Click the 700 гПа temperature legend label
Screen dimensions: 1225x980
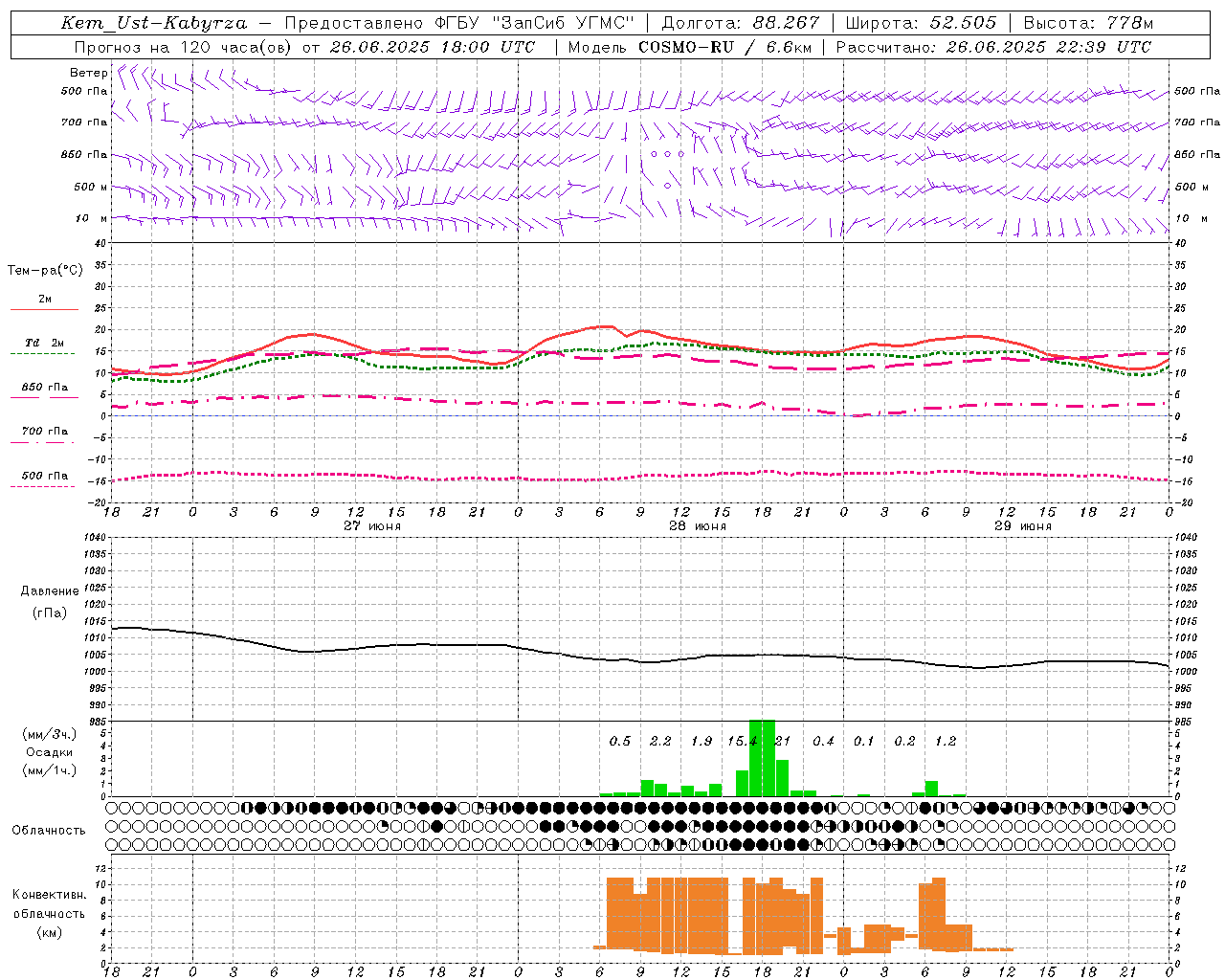coord(45,432)
